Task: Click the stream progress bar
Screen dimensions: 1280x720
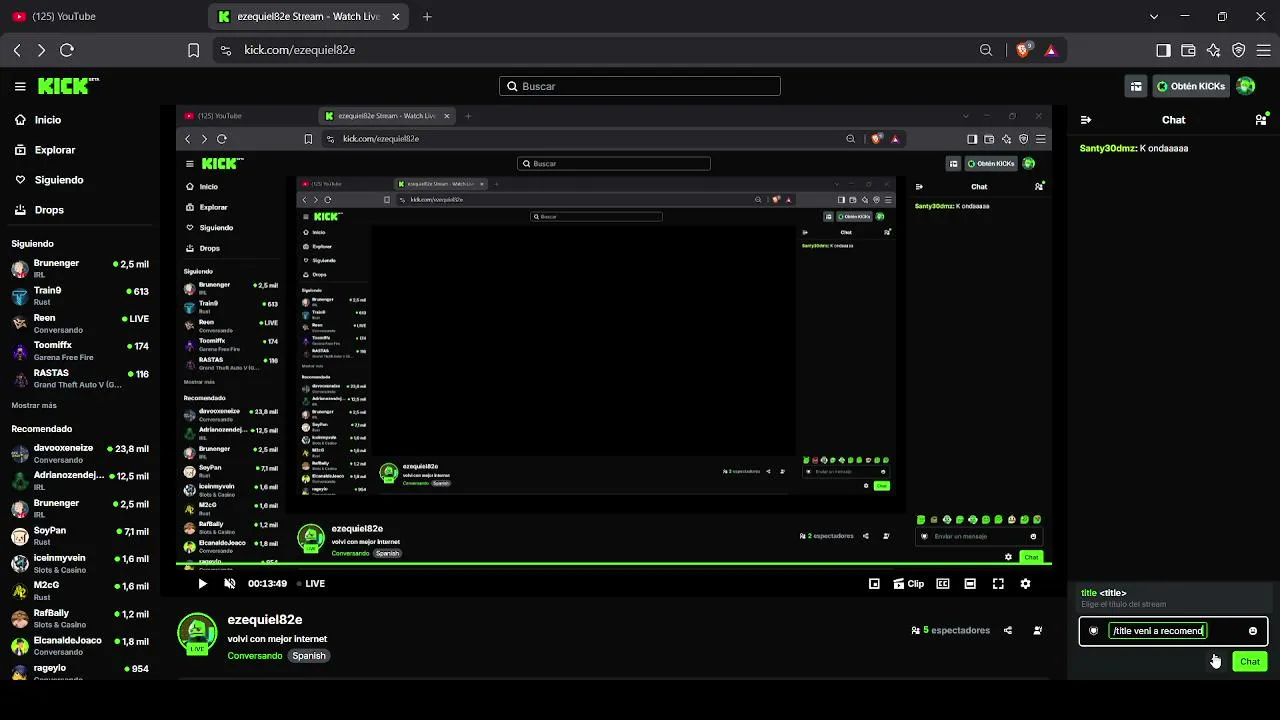Action: pos(614,565)
